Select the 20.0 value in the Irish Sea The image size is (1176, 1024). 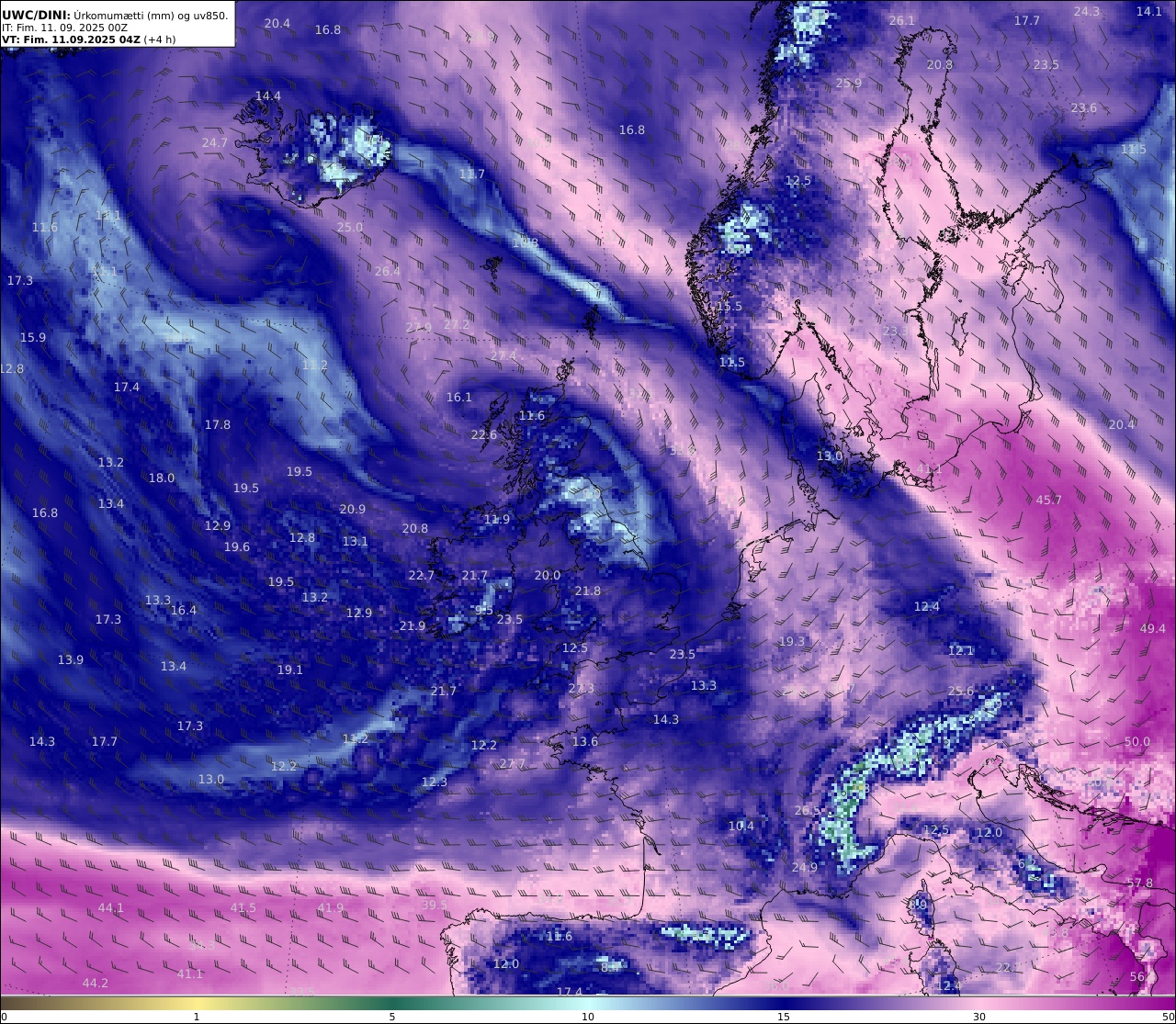pos(548,575)
